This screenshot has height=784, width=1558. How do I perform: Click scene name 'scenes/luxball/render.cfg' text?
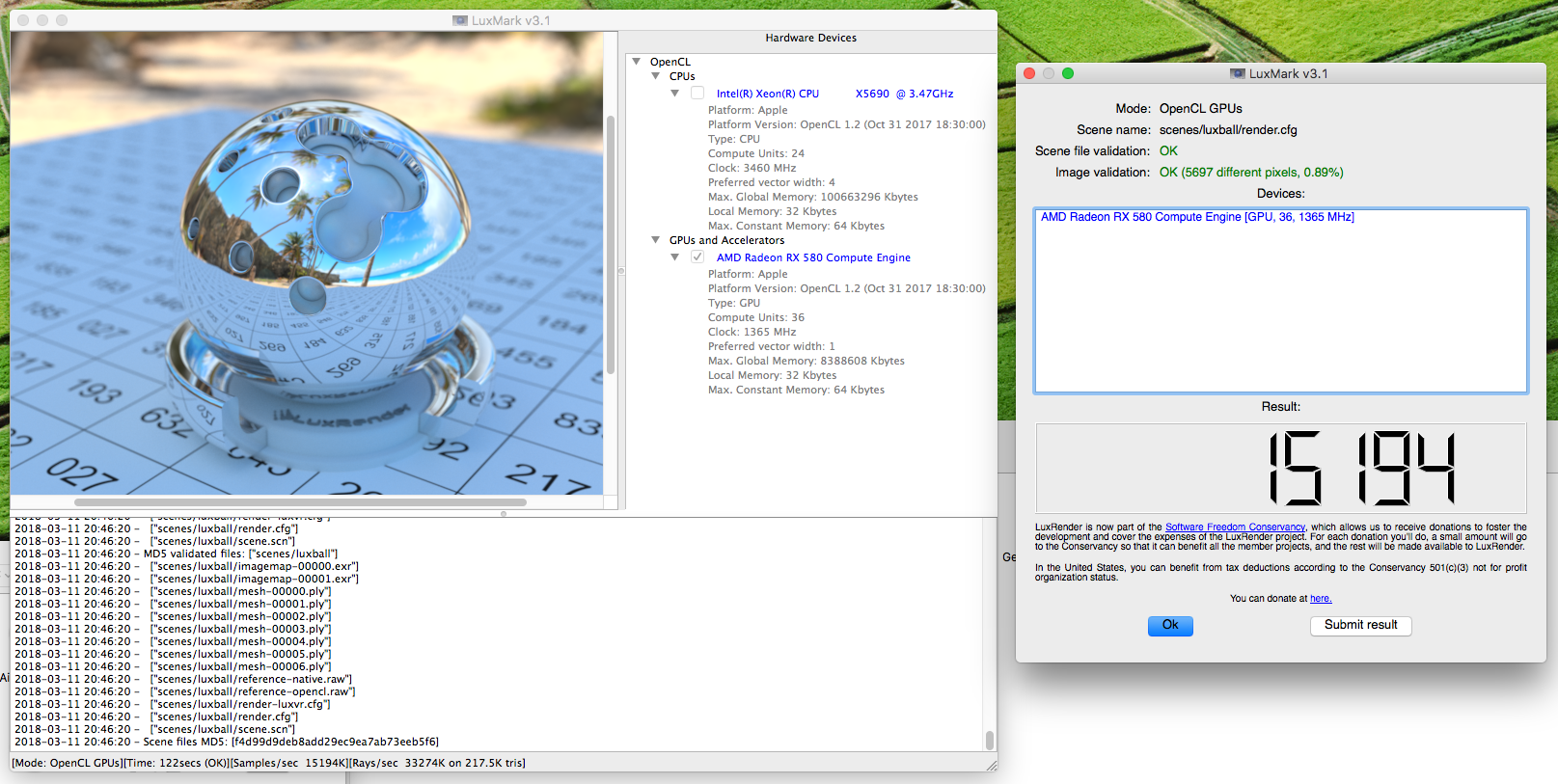(1228, 130)
